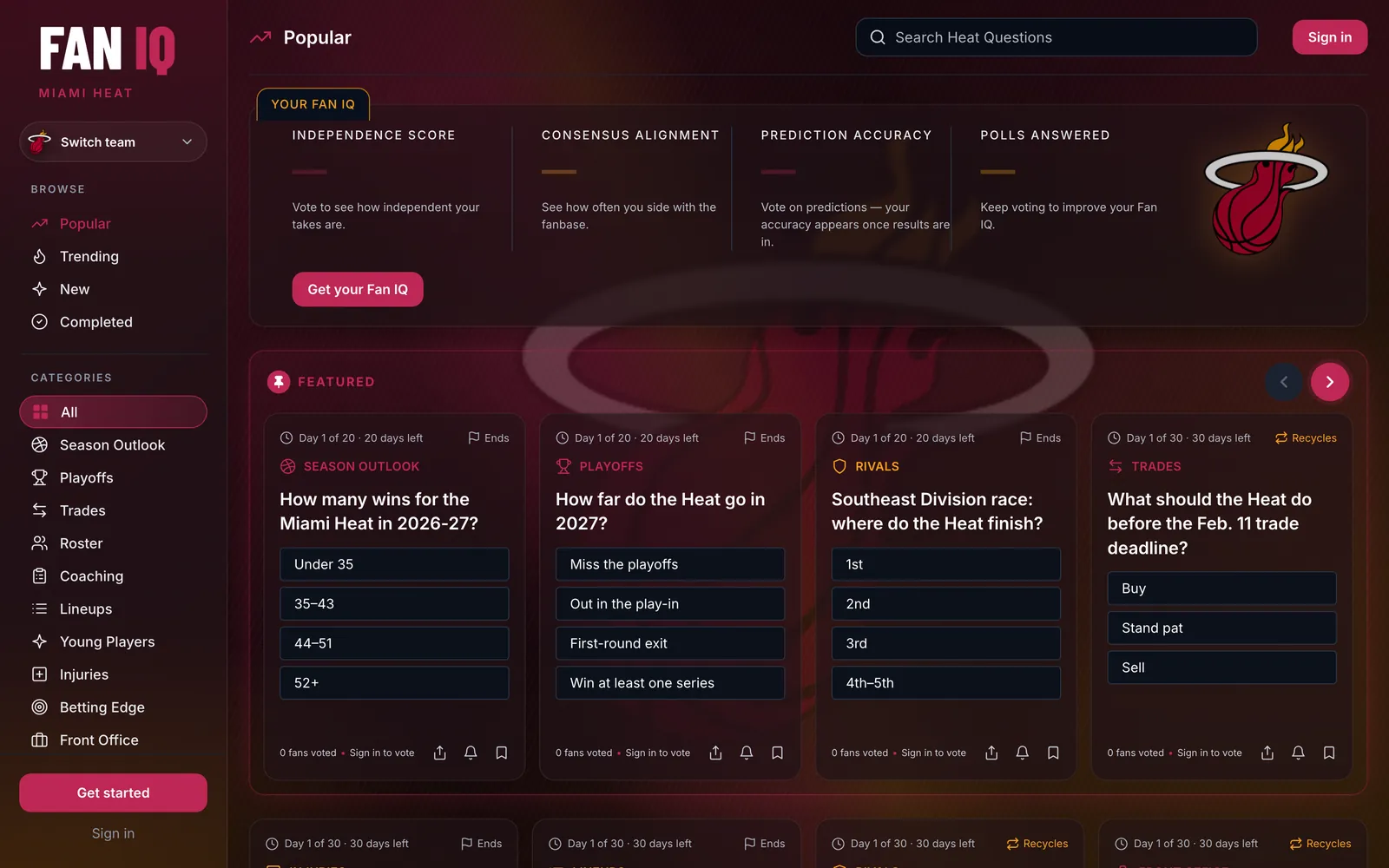Screen dimensions: 1389x868
Task: Share the trade deadline question
Action: [1267, 753]
